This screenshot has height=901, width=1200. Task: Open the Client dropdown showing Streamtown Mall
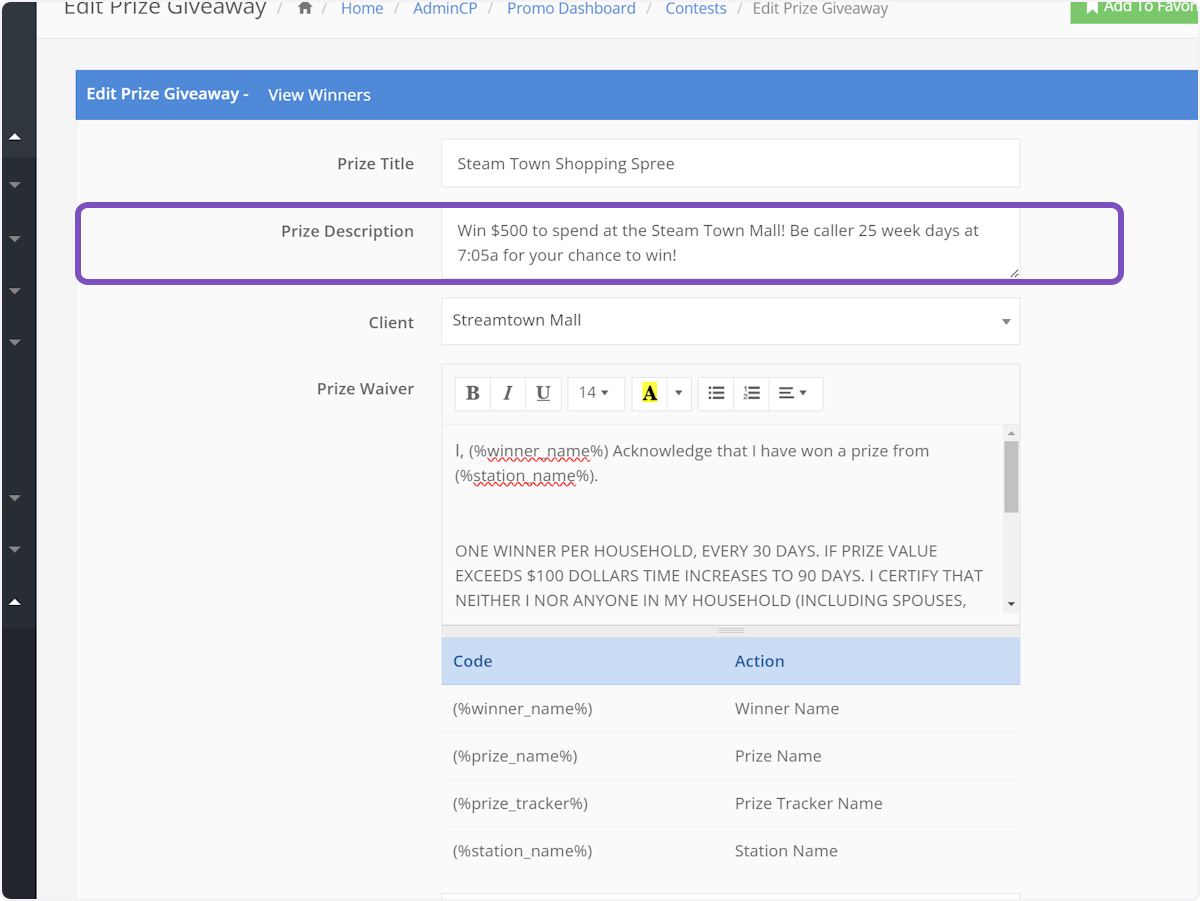tap(730, 321)
